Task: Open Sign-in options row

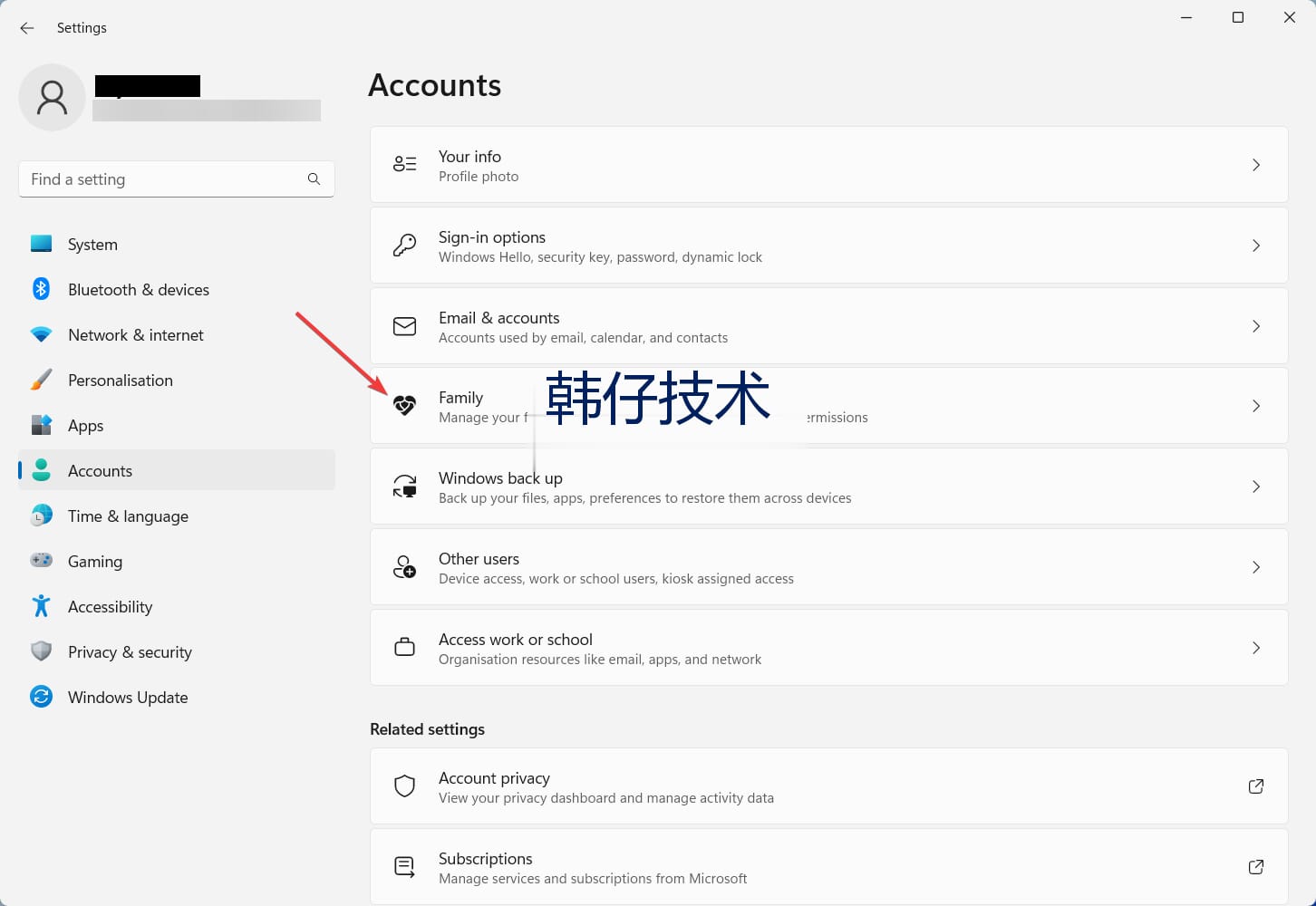Action: tap(829, 246)
